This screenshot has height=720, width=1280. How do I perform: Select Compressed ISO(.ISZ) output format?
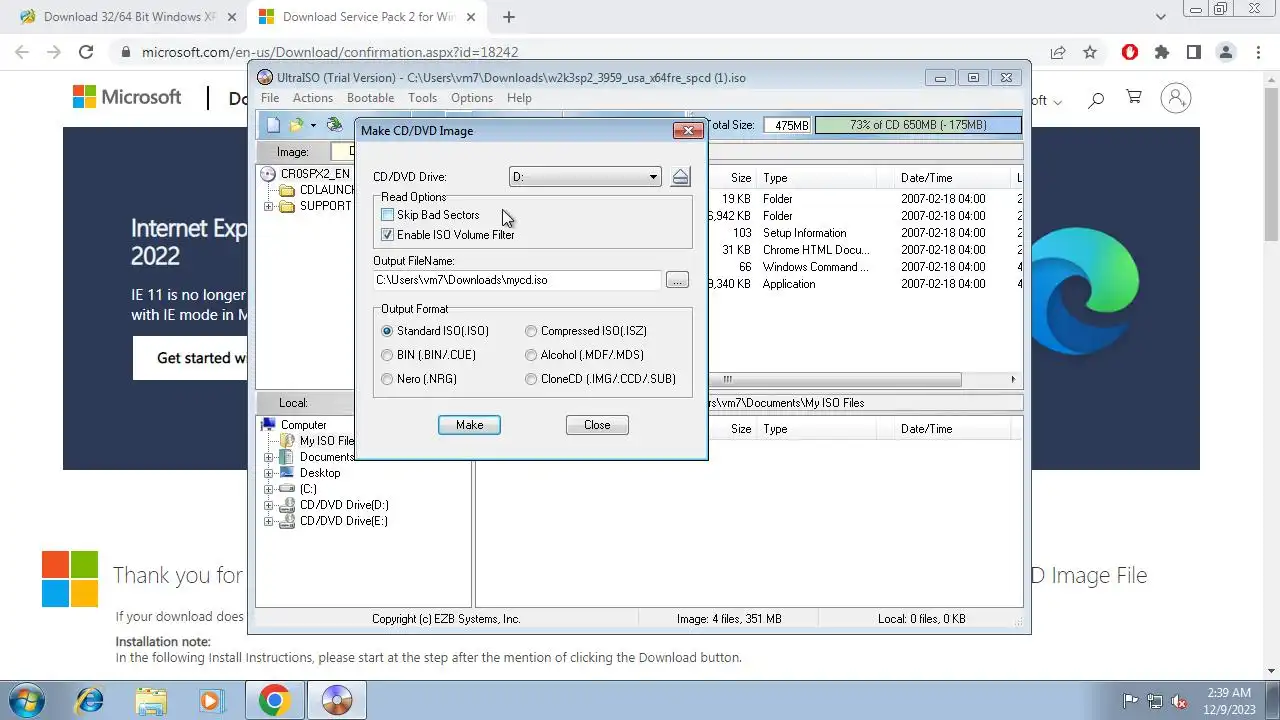pos(531,331)
